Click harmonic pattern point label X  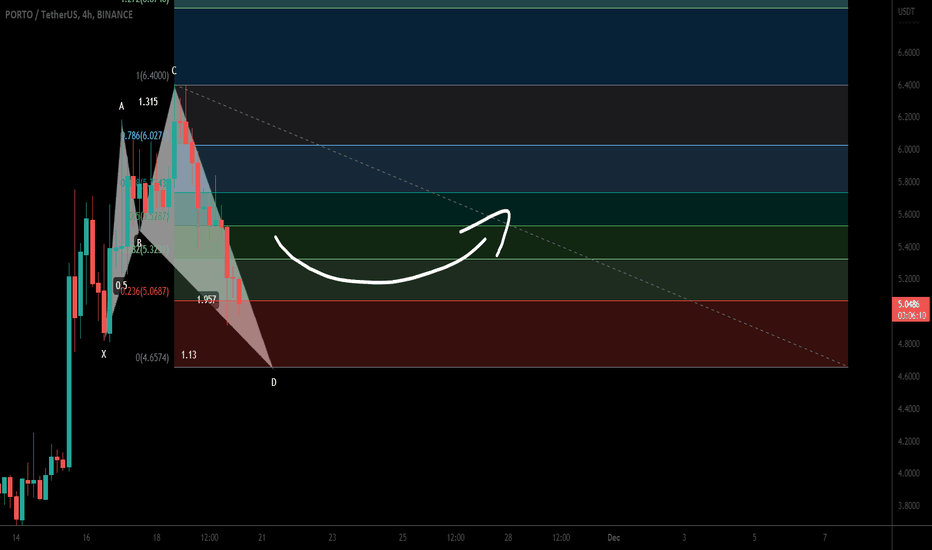(103, 354)
